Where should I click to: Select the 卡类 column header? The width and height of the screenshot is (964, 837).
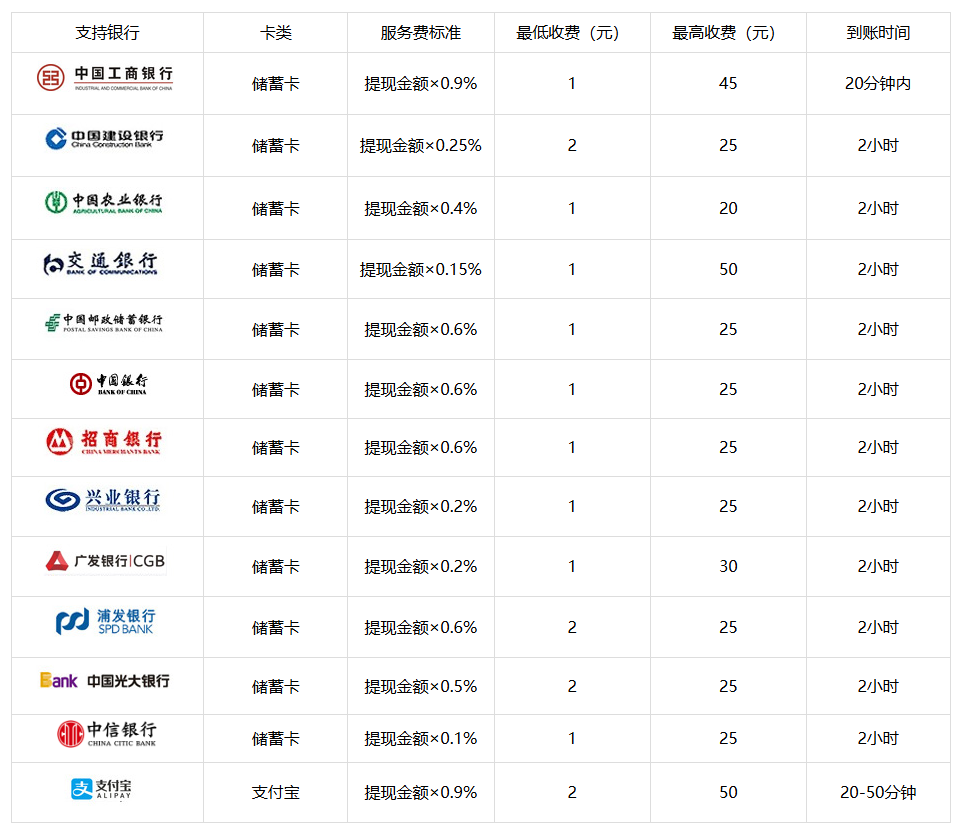point(275,33)
